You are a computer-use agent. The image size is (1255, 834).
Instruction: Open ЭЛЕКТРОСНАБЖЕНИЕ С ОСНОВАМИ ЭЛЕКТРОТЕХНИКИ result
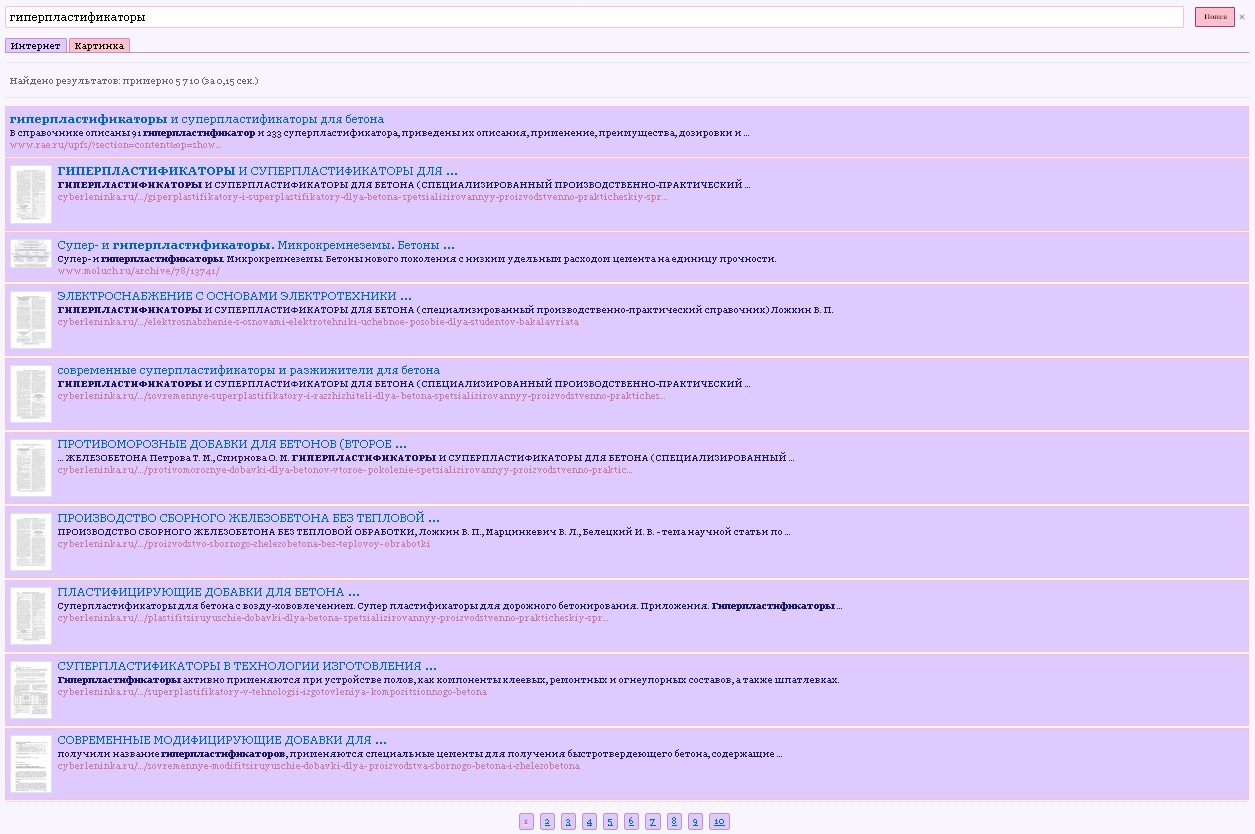coord(234,296)
